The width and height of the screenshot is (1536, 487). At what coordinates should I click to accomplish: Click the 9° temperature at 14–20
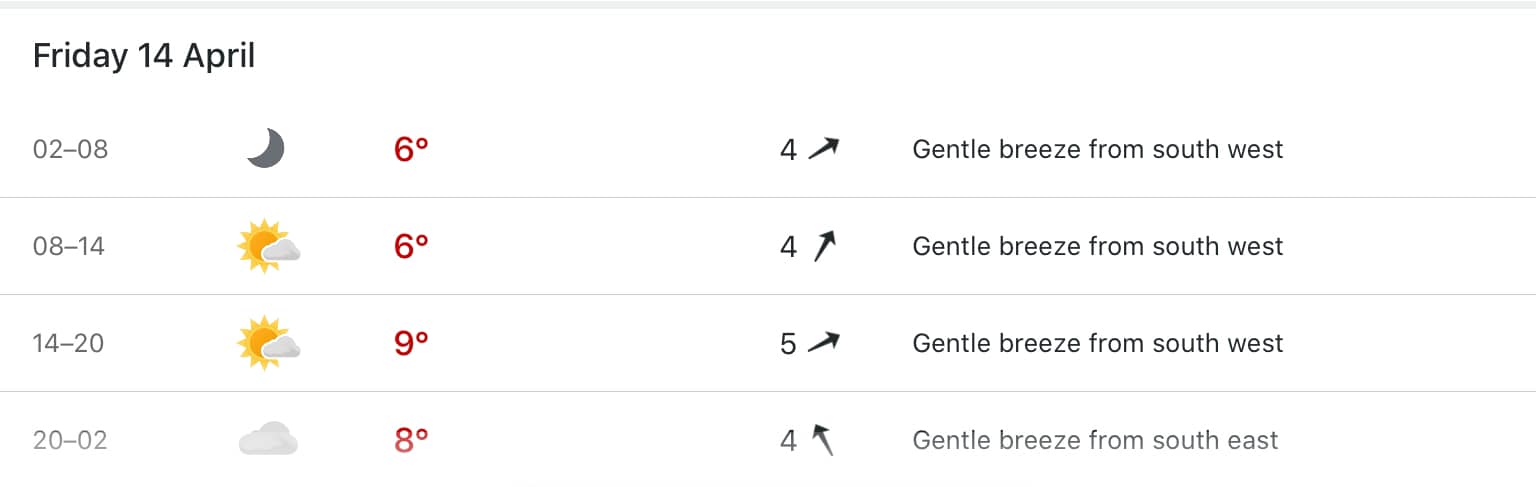pos(411,343)
